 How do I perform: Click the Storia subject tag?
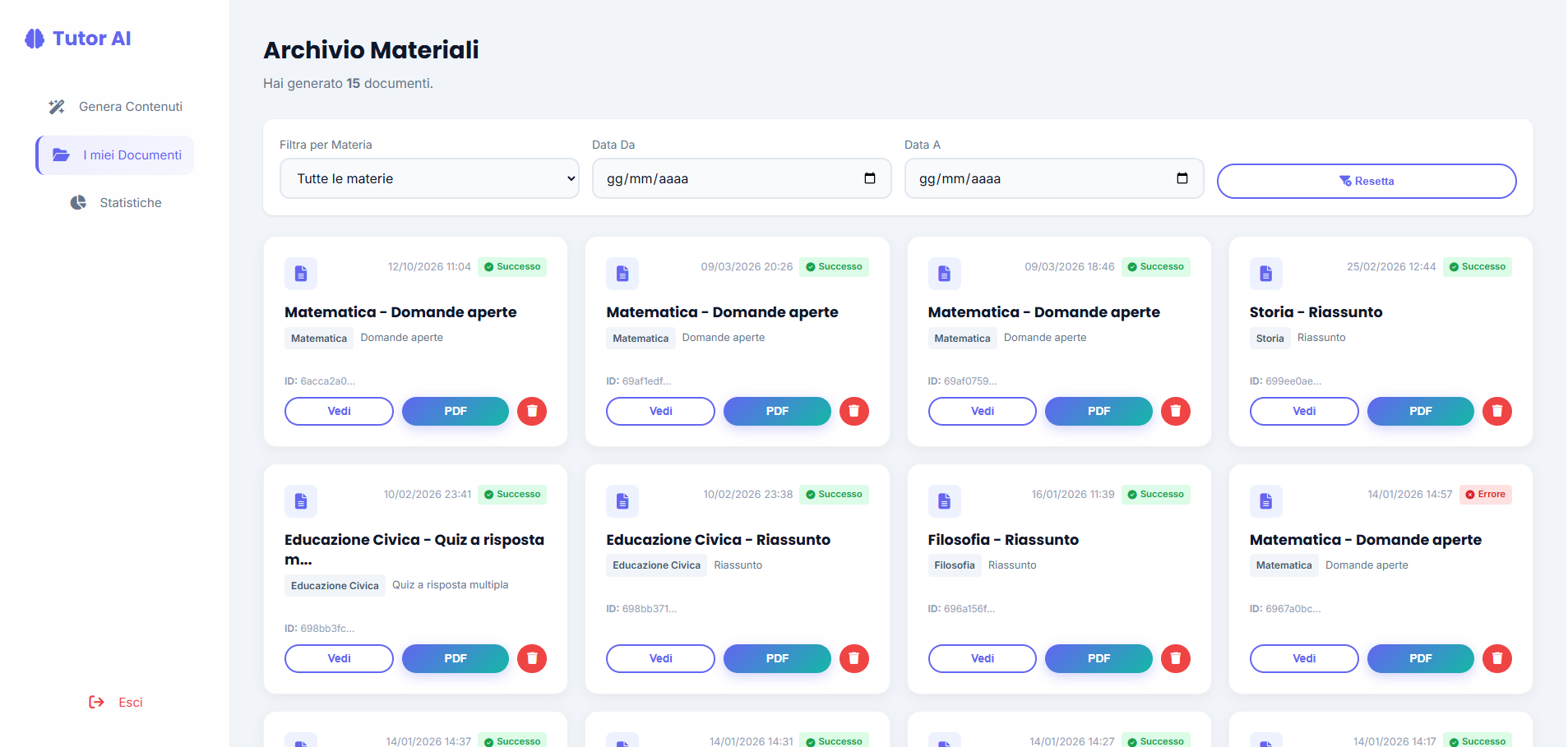tap(1270, 339)
